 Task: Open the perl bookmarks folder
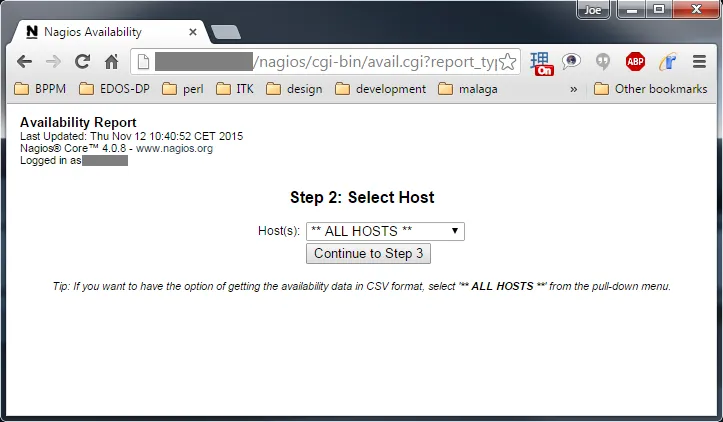pos(183,89)
